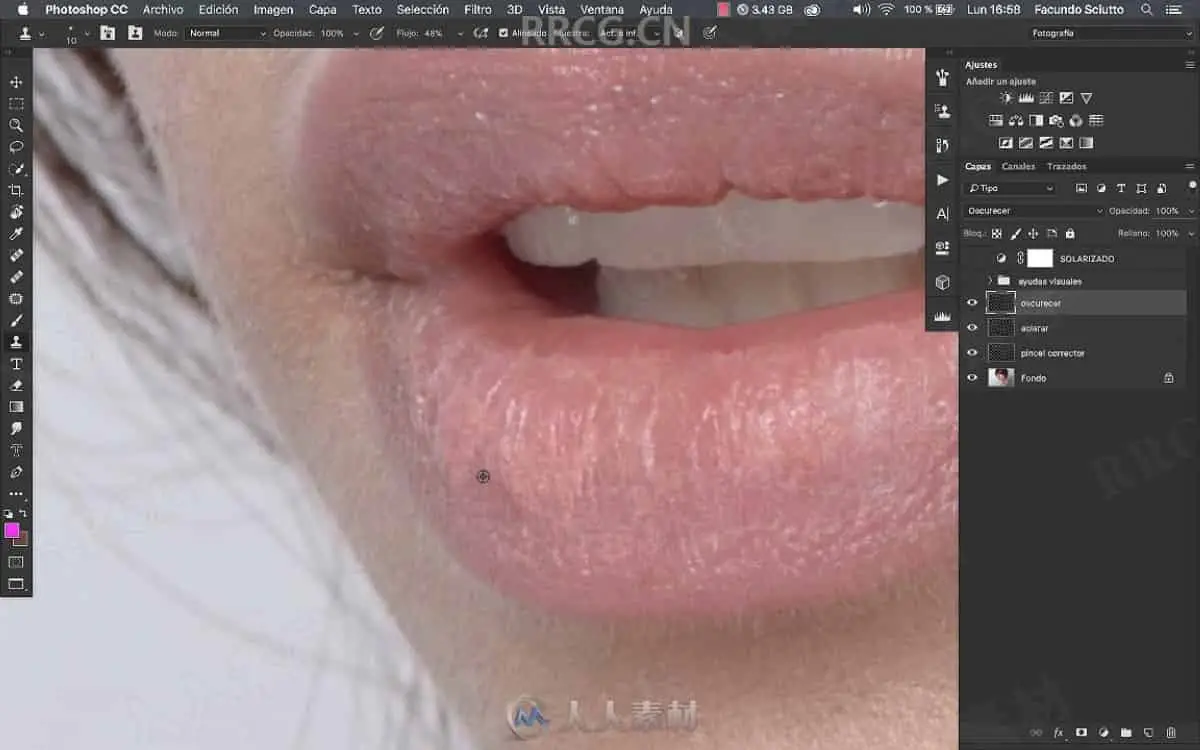Hide the aclarar layer

pyautogui.click(x=972, y=328)
